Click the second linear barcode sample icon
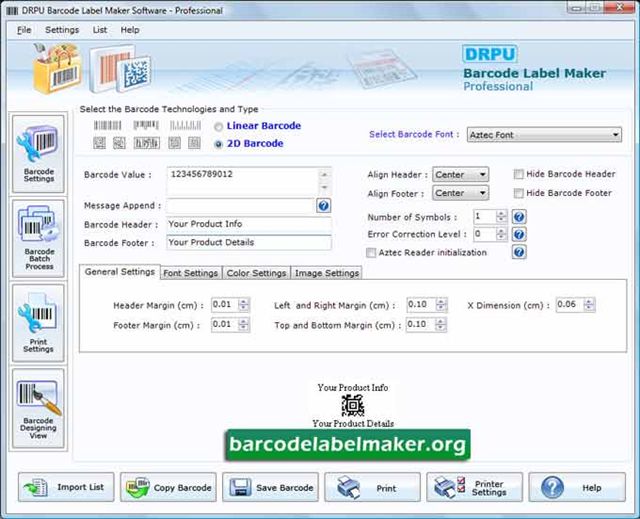This screenshot has height=519, width=640. 146,125
